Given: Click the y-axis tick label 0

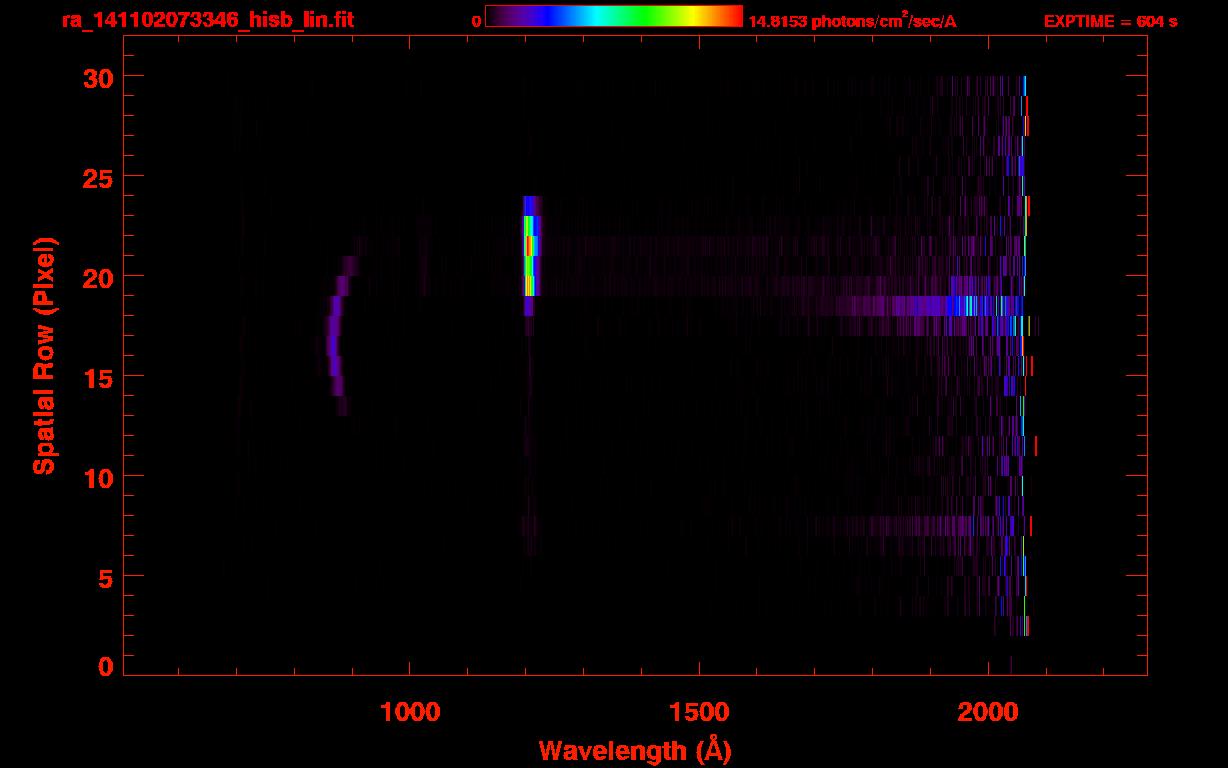Looking at the screenshot, I should coord(105,667).
